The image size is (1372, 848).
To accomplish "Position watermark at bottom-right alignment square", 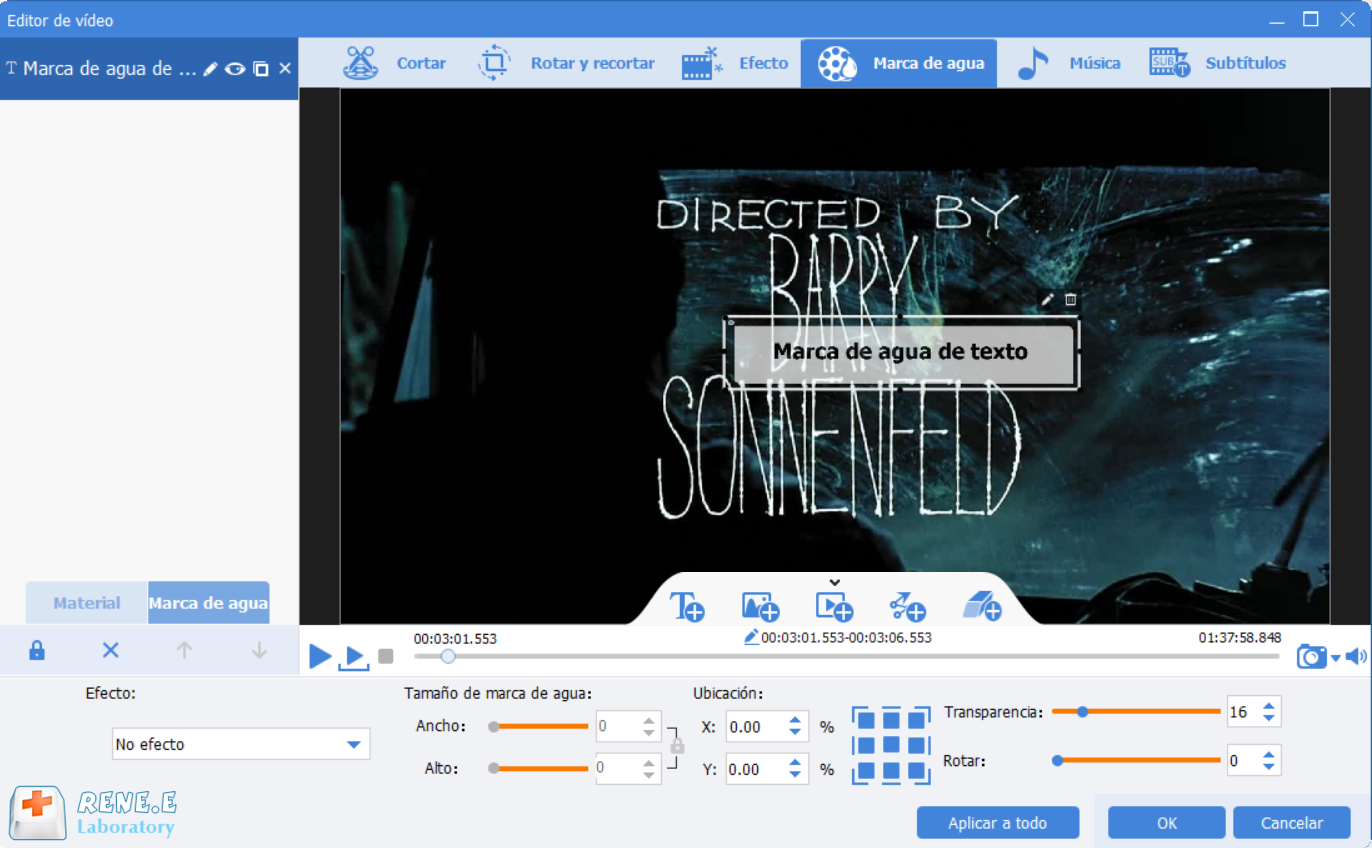I will pyautogui.click(x=916, y=770).
